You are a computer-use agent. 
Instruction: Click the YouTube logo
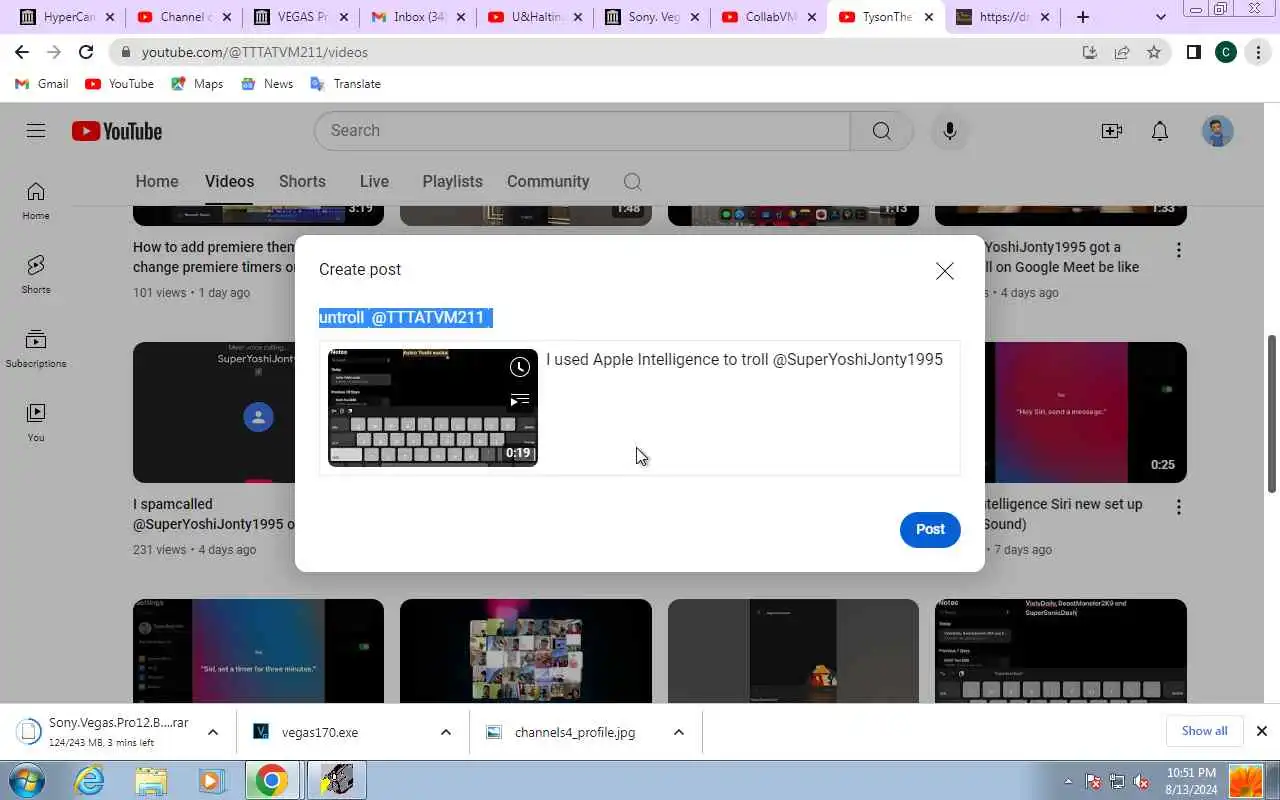pos(117,131)
